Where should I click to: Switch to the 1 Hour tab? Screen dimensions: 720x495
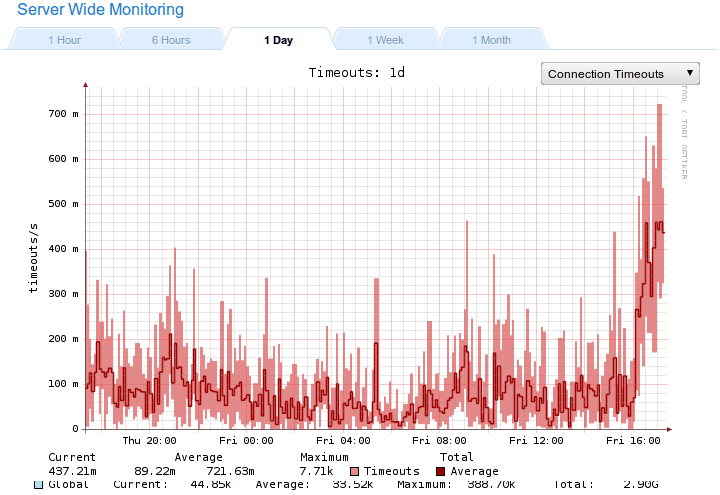(x=64, y=40)
